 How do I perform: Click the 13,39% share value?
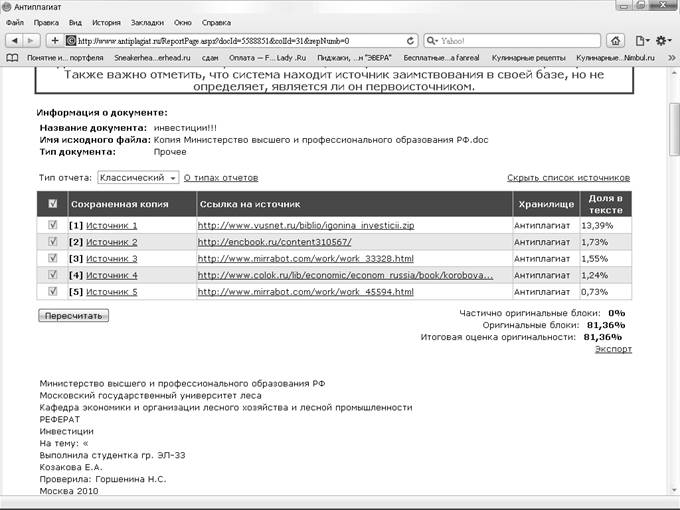point(597,226)
